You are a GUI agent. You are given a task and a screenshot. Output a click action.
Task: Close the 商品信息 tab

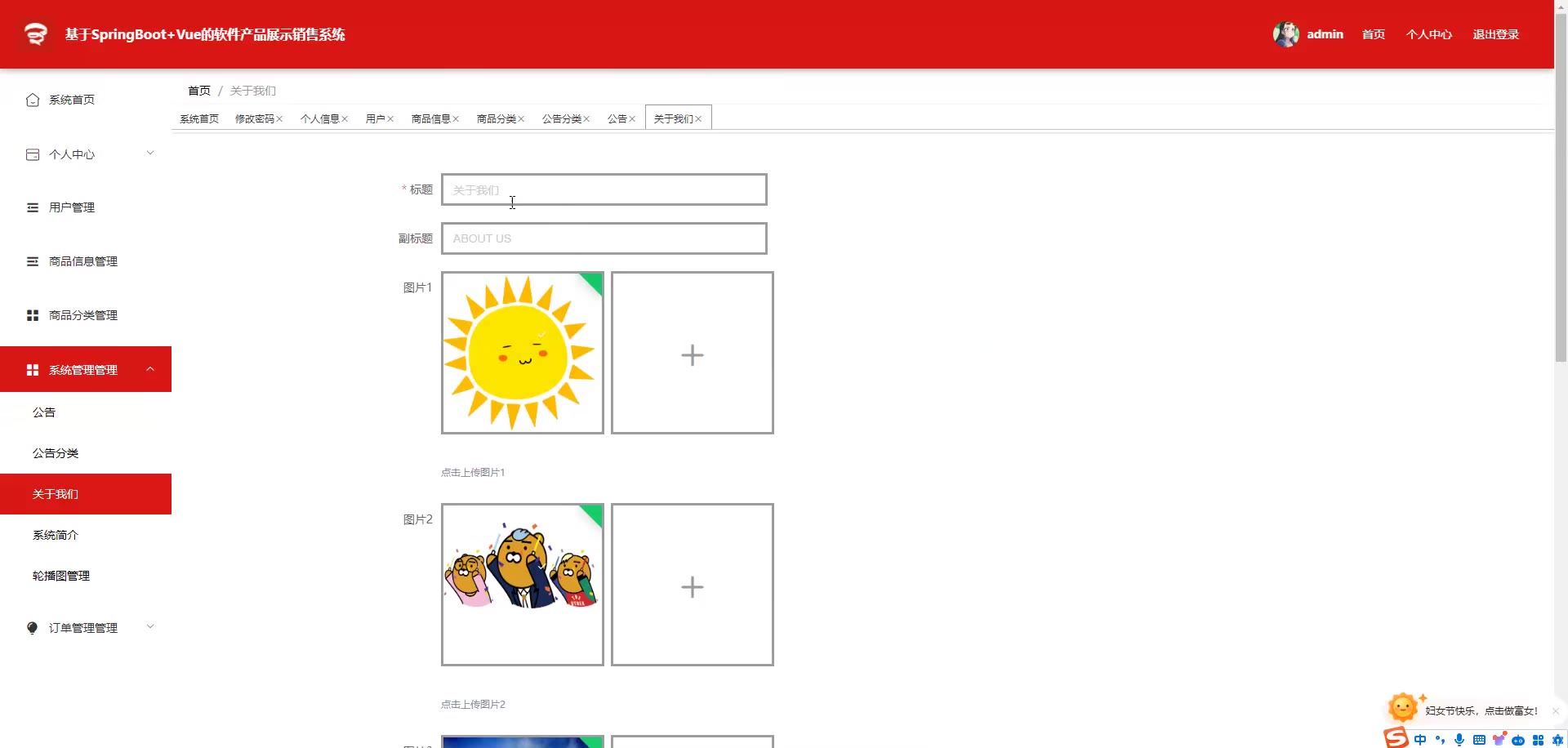[456, 119]
